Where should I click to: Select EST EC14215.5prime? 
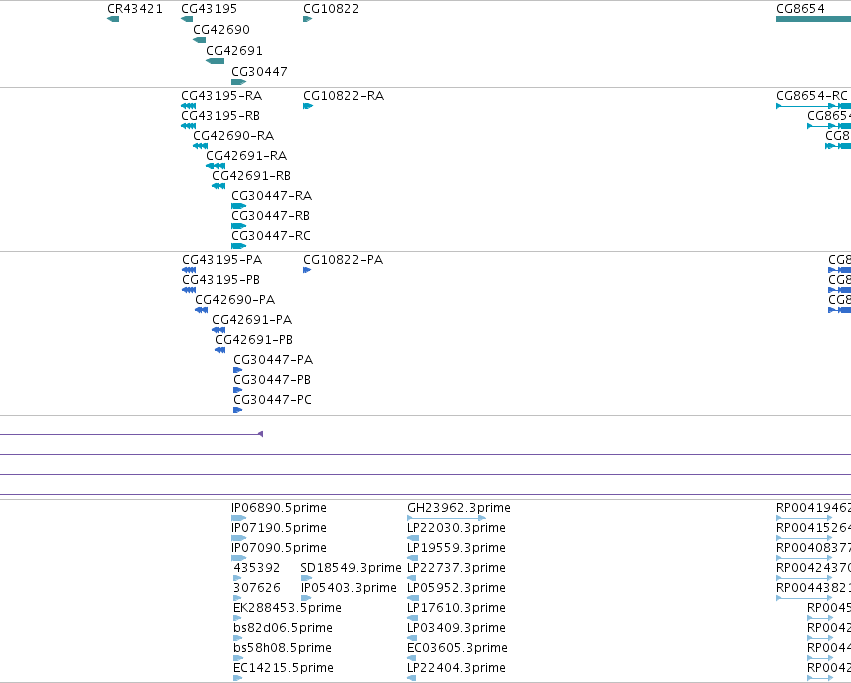pos(238,678)
